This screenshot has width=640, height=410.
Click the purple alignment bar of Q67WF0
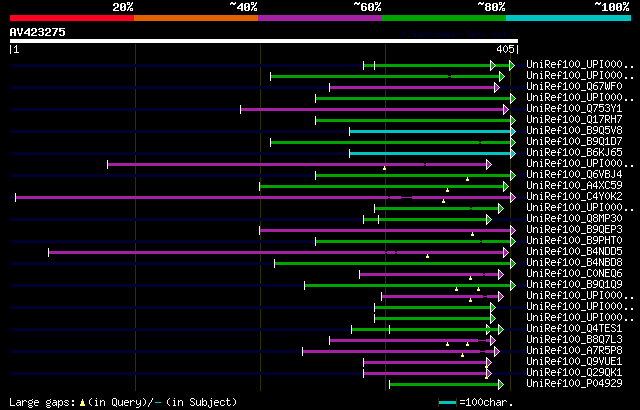(412, 87)
